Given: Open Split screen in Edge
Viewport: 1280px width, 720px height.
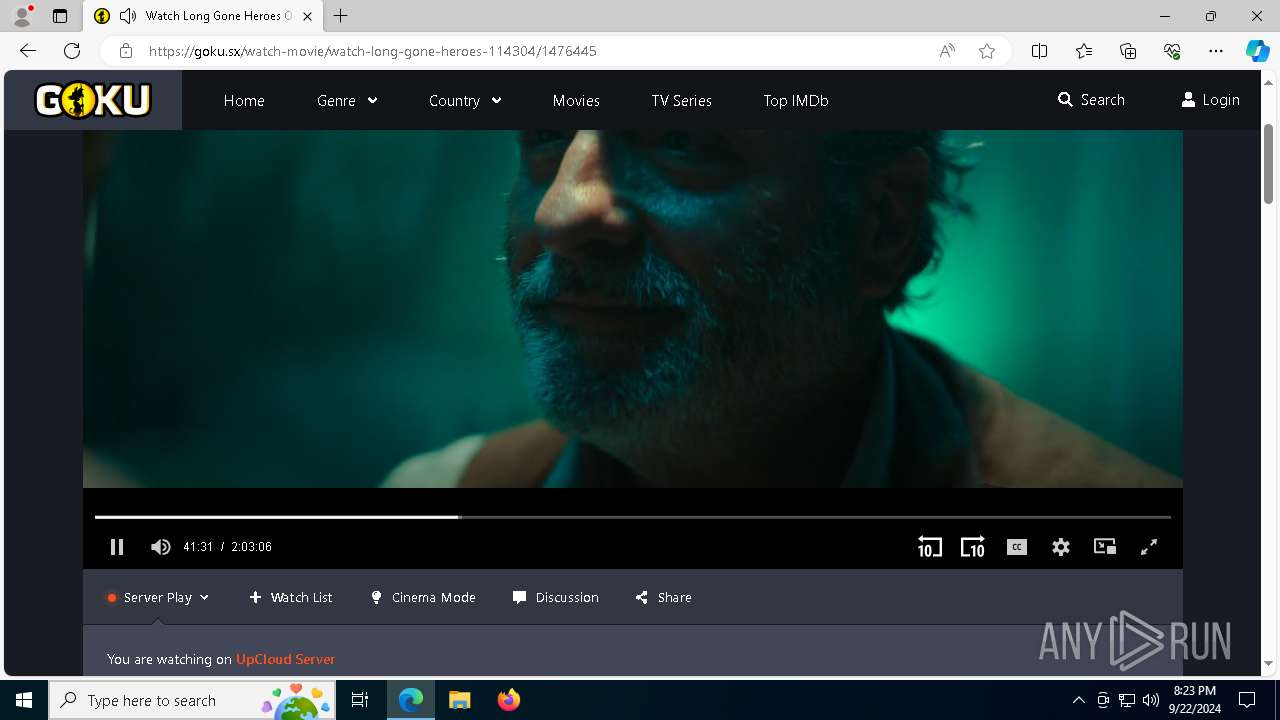Looking at the screenshot, I should (x=1039, y=51).
